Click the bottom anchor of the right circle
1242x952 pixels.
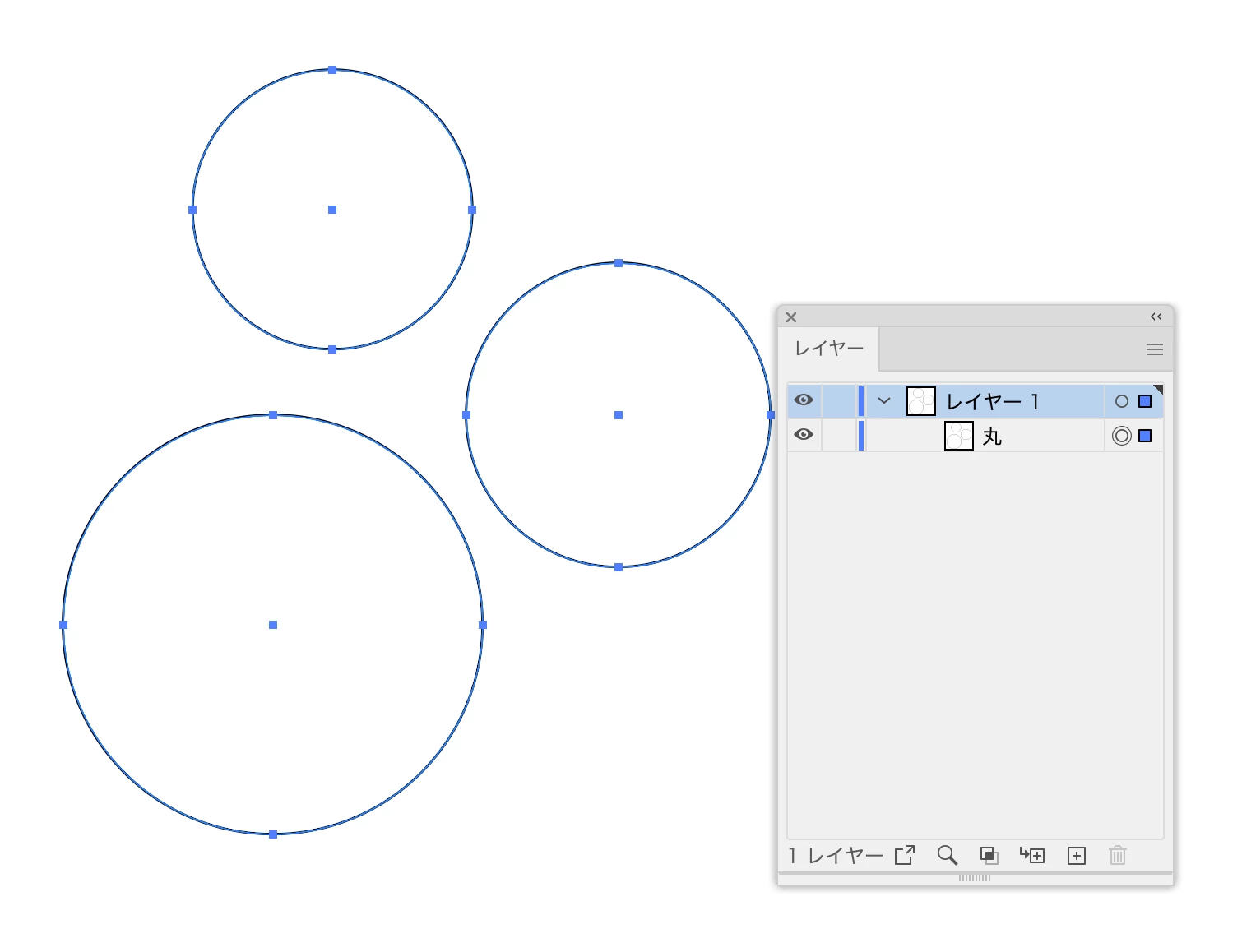coord(619,567)
